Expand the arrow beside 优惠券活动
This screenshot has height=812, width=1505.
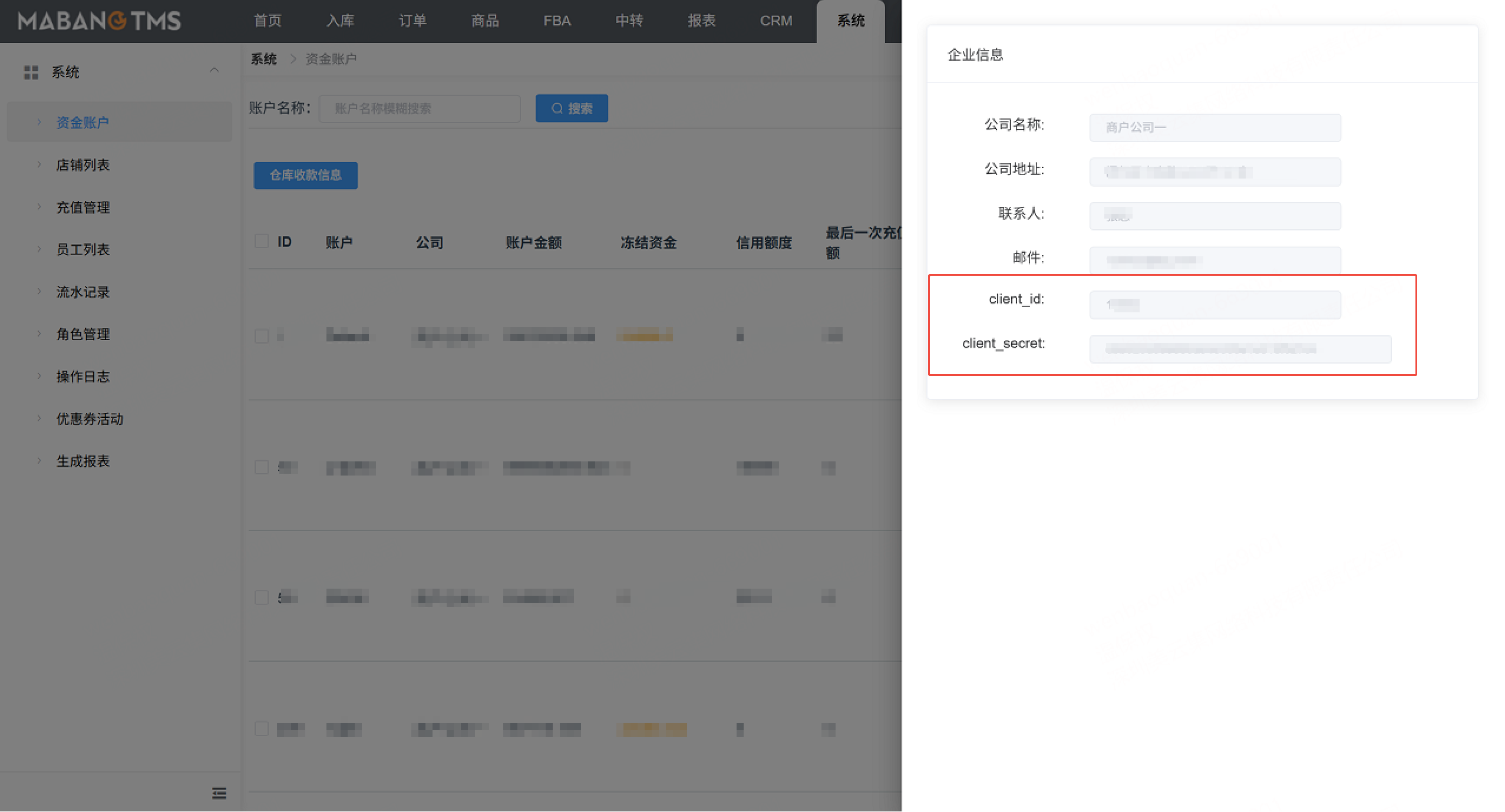39,418
